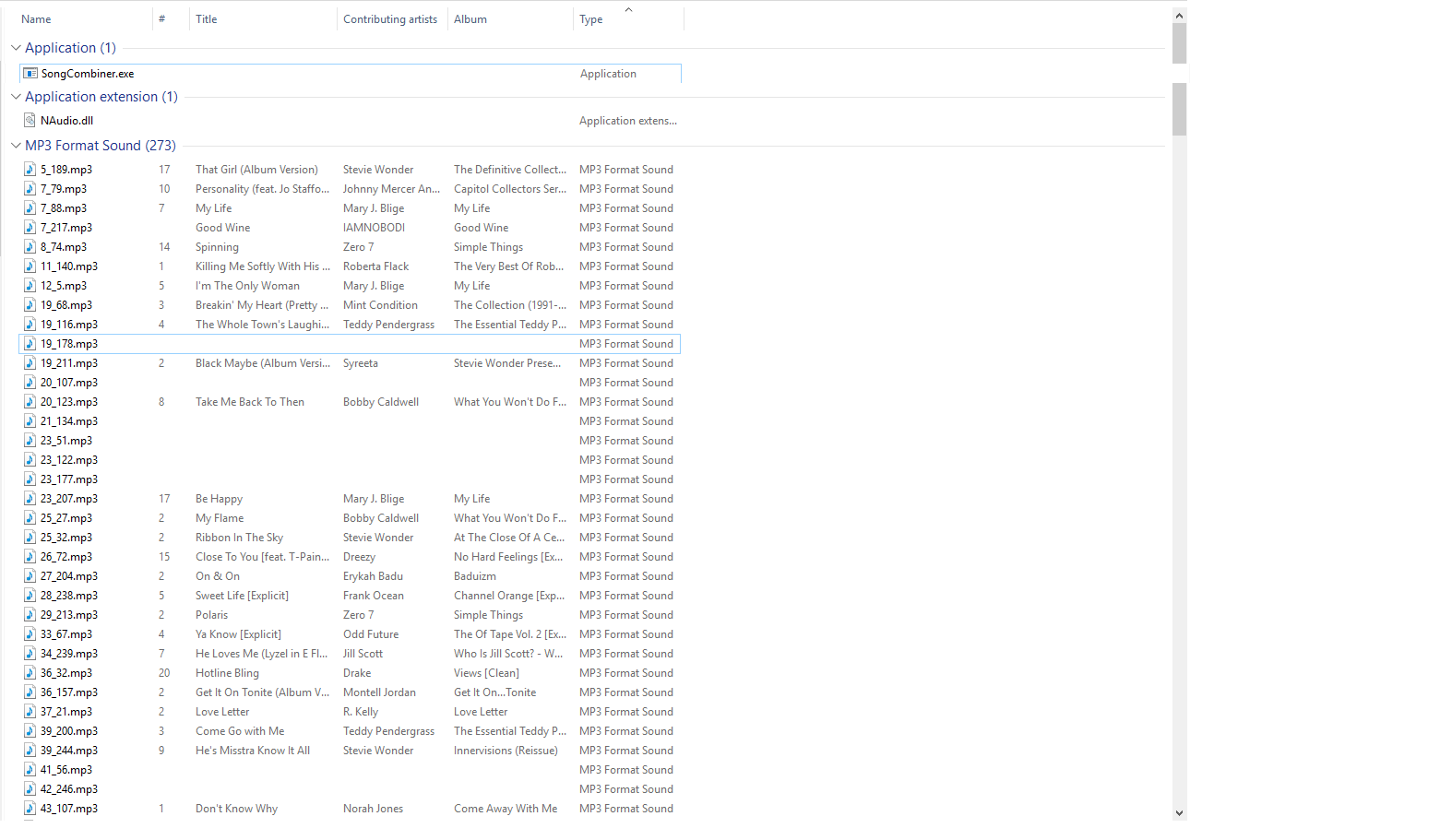This screenshot has height=840, width=1440.
Task: Click the SongCombiner.exe application icon
Action: pyautogui.click(x=30, y=74)
